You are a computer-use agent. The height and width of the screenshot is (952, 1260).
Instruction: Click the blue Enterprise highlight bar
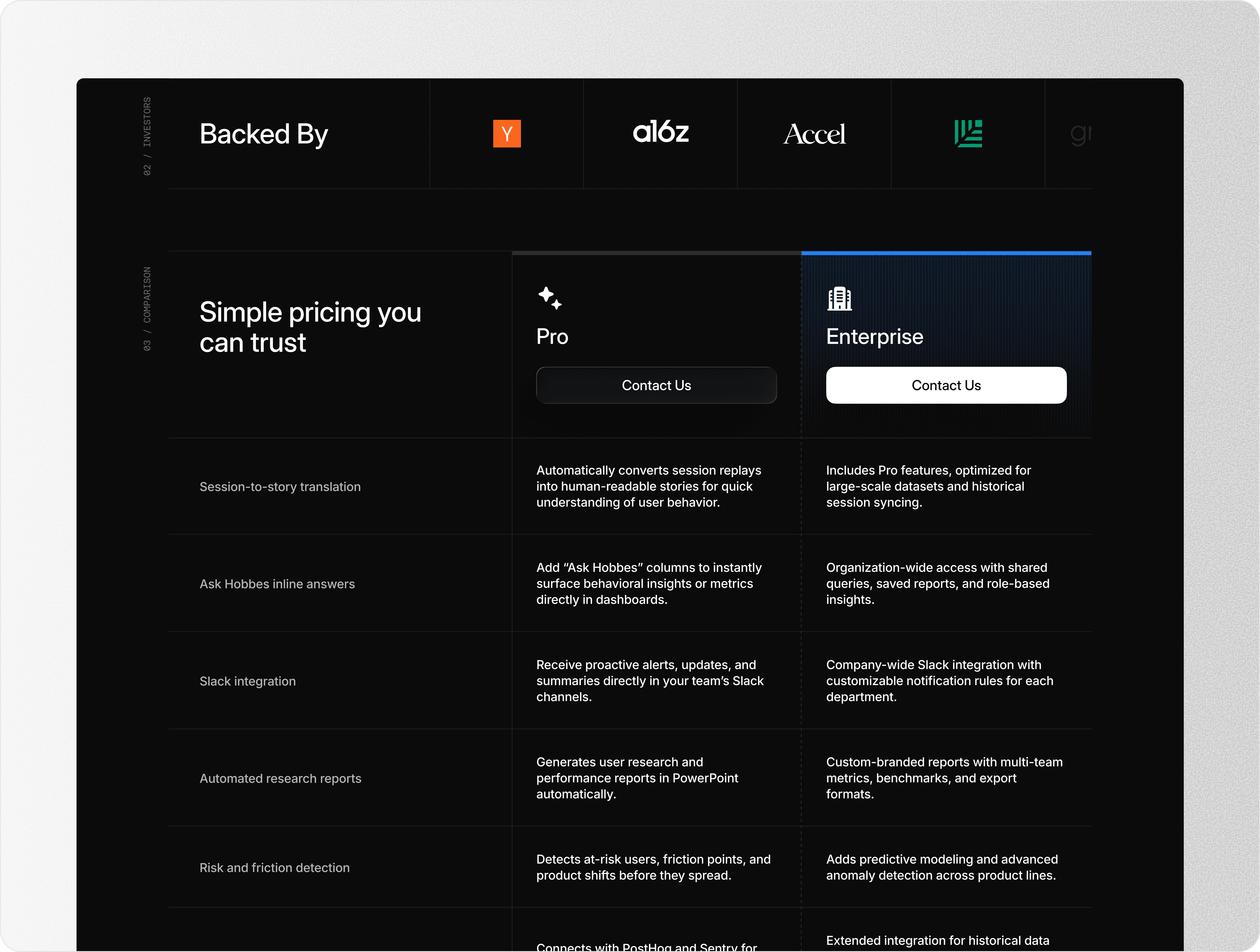946,253
